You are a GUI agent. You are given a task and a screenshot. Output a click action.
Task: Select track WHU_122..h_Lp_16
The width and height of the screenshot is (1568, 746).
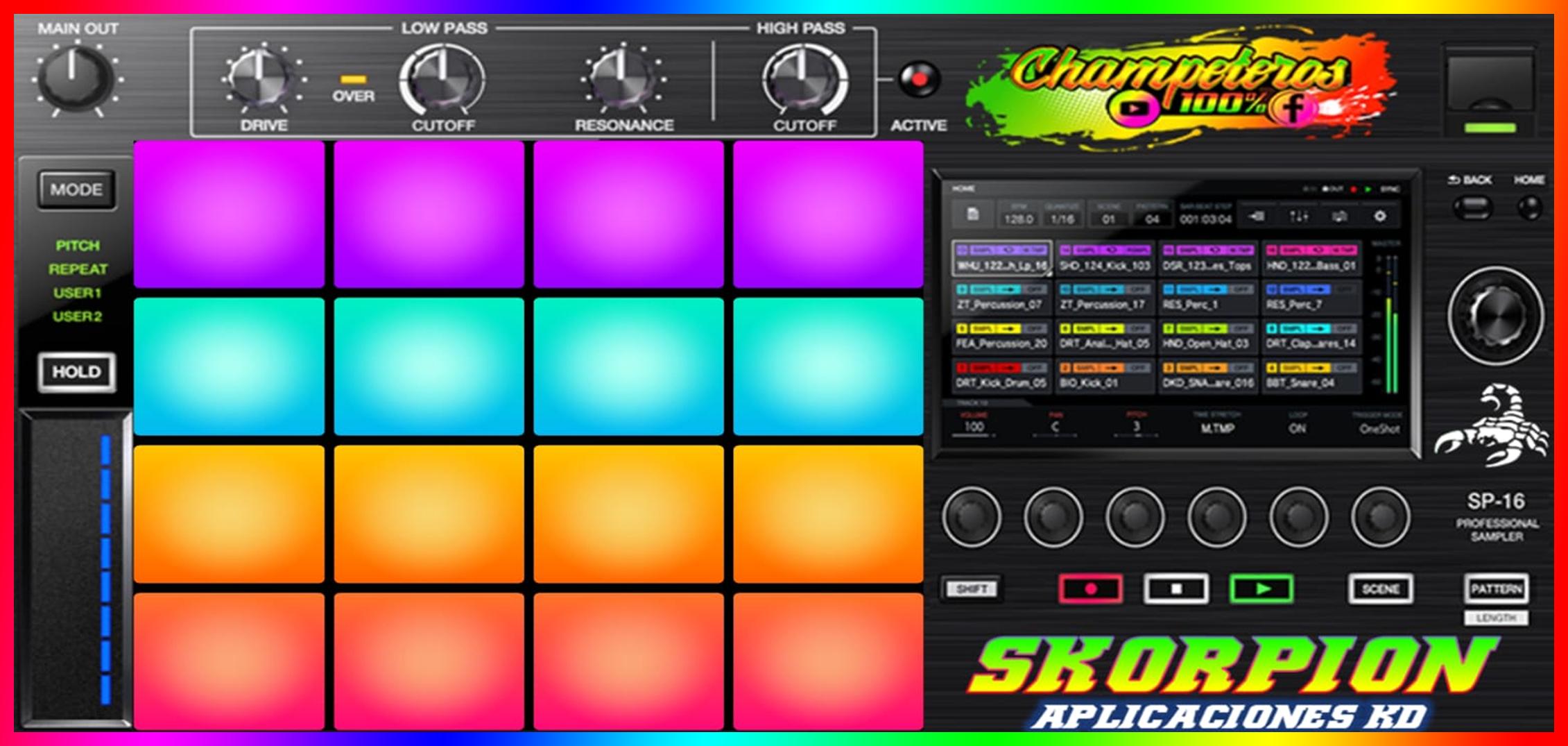click(1002, 258)
